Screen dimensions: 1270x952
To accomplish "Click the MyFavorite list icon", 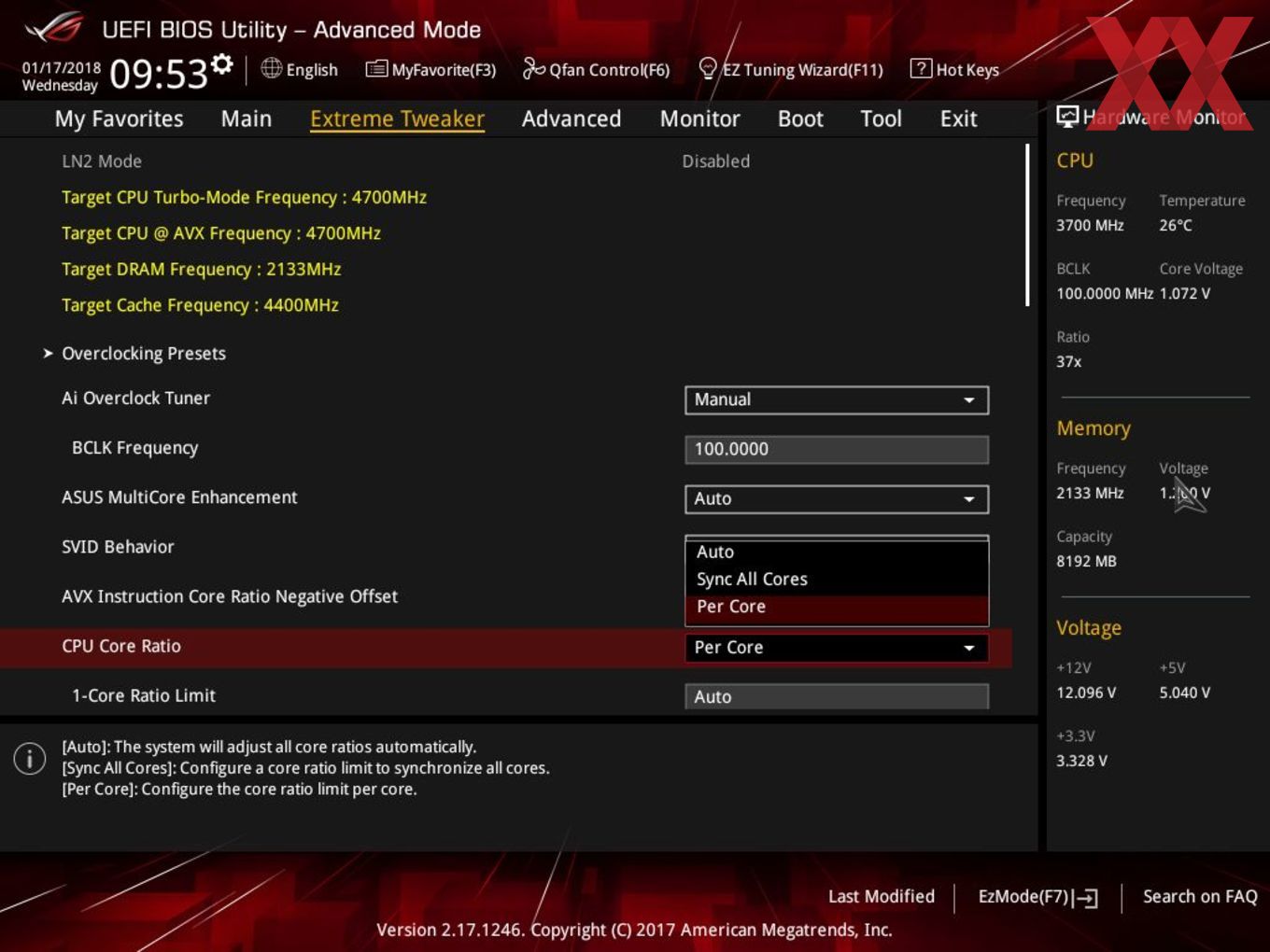I will 376,69.
